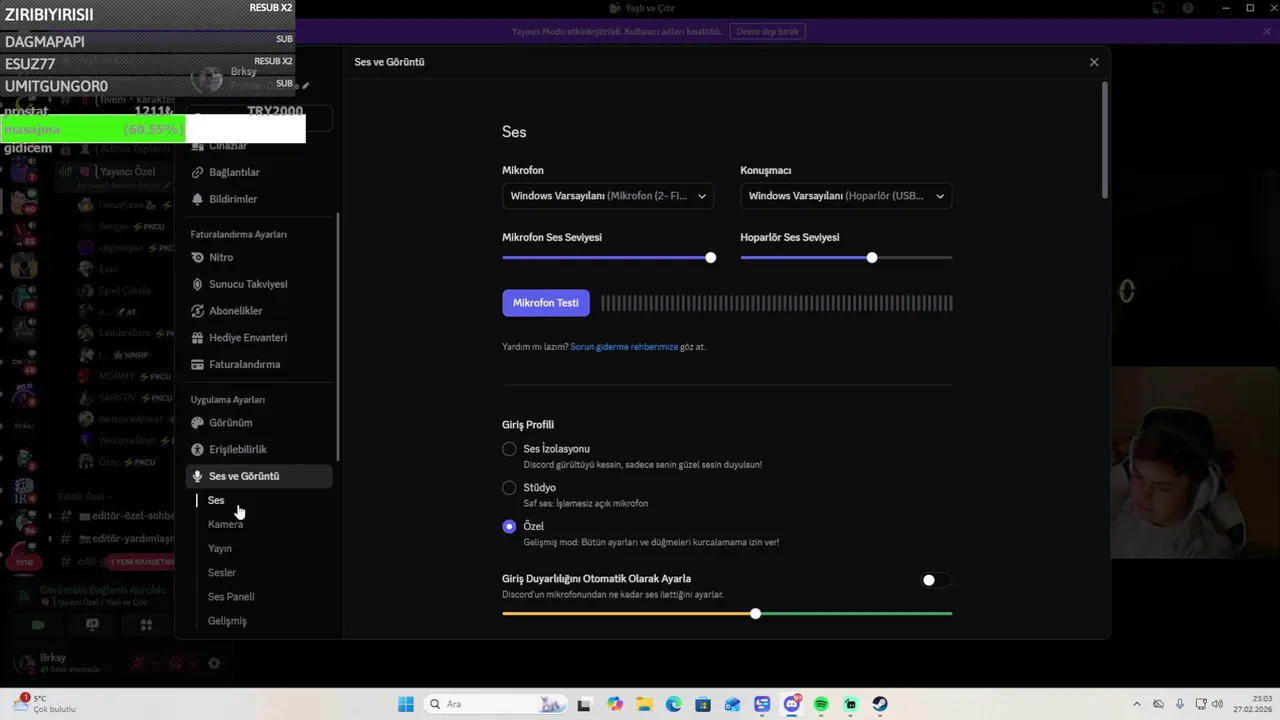Open the Konuşmacı device dropdown
1280x720 pixels.
(x=846, y=196)
